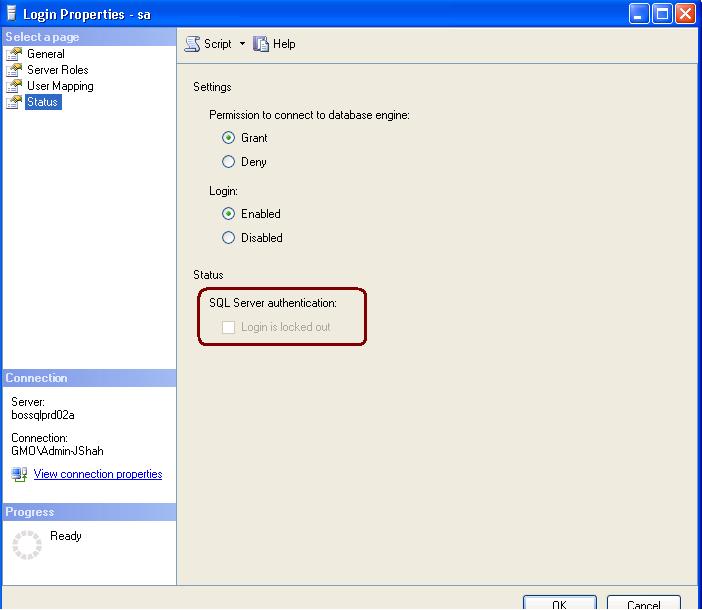Click the General page icon
Screen dimensions: 702x610
(14, 54)
